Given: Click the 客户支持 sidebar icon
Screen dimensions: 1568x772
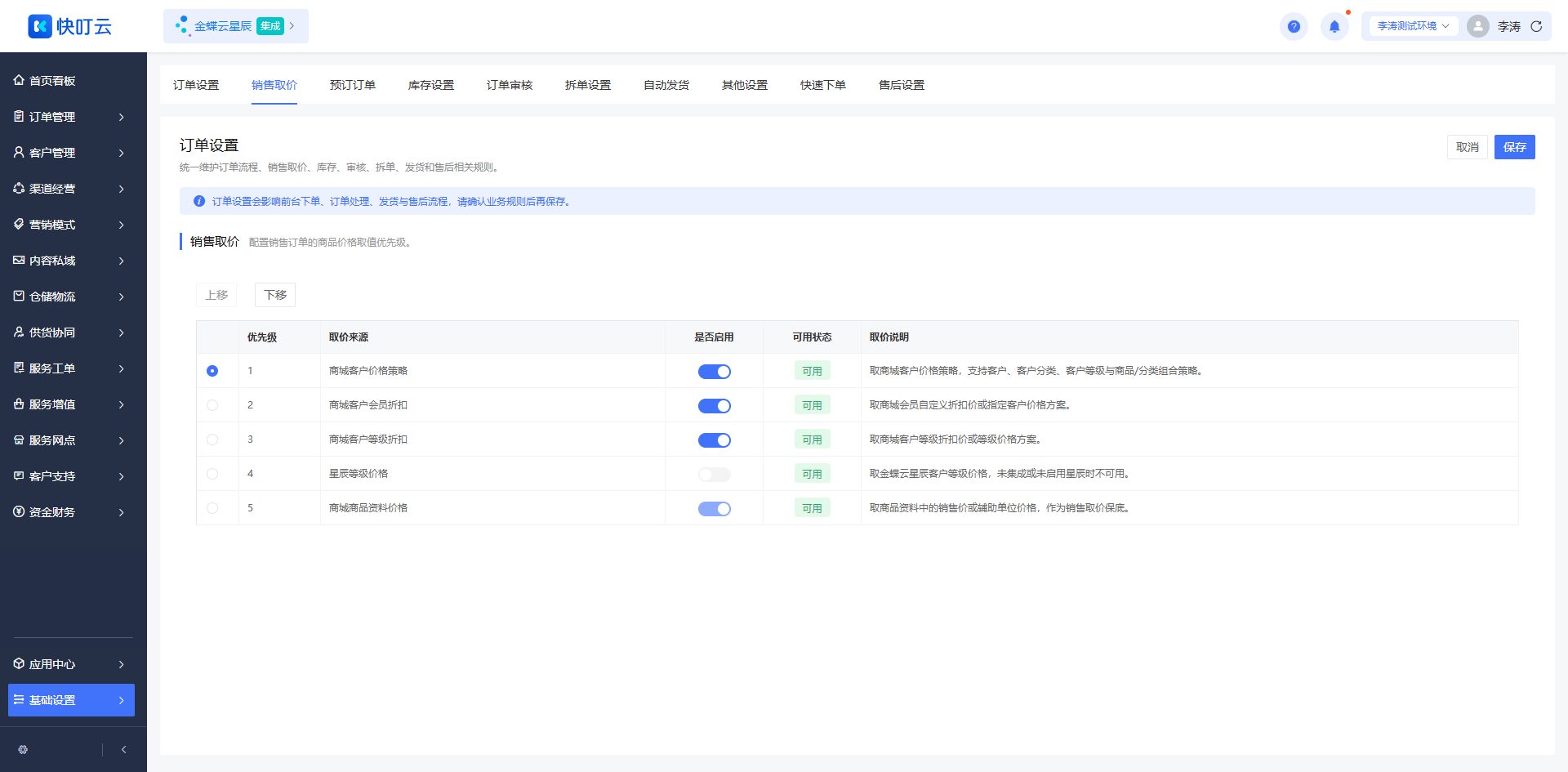Looking at the screenshot, I should (19, 475).
